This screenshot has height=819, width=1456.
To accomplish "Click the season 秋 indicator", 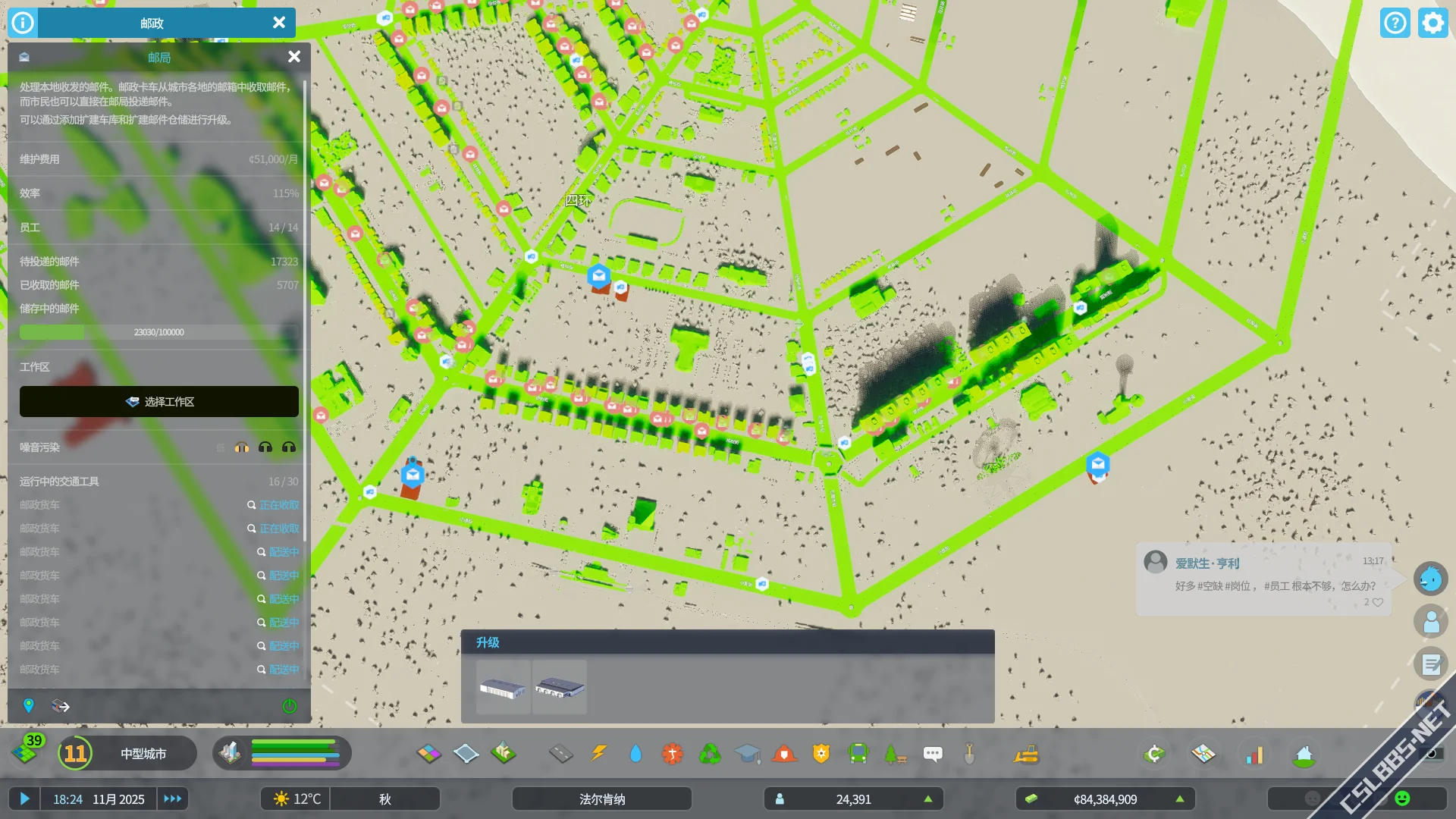I will (385, 799).
